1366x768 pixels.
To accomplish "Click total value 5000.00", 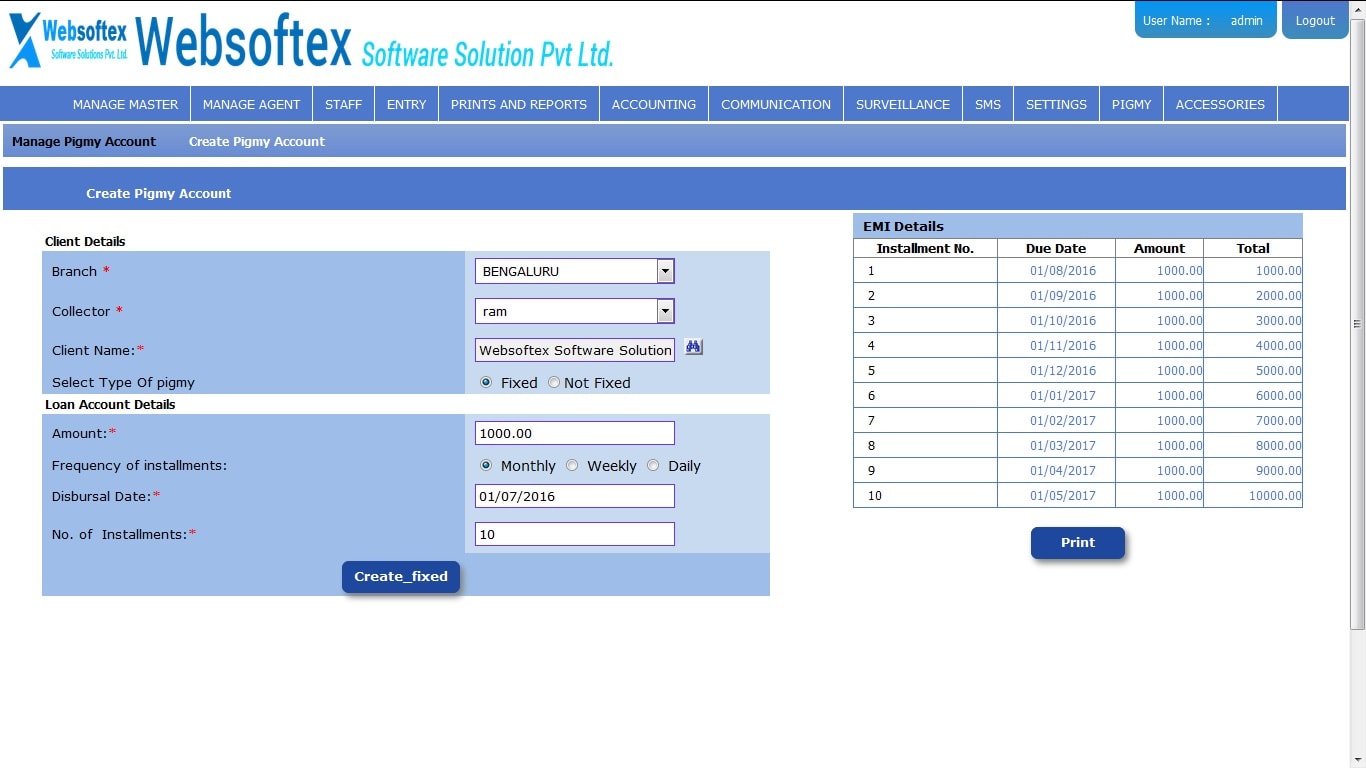I will [x=1279, y=370].
